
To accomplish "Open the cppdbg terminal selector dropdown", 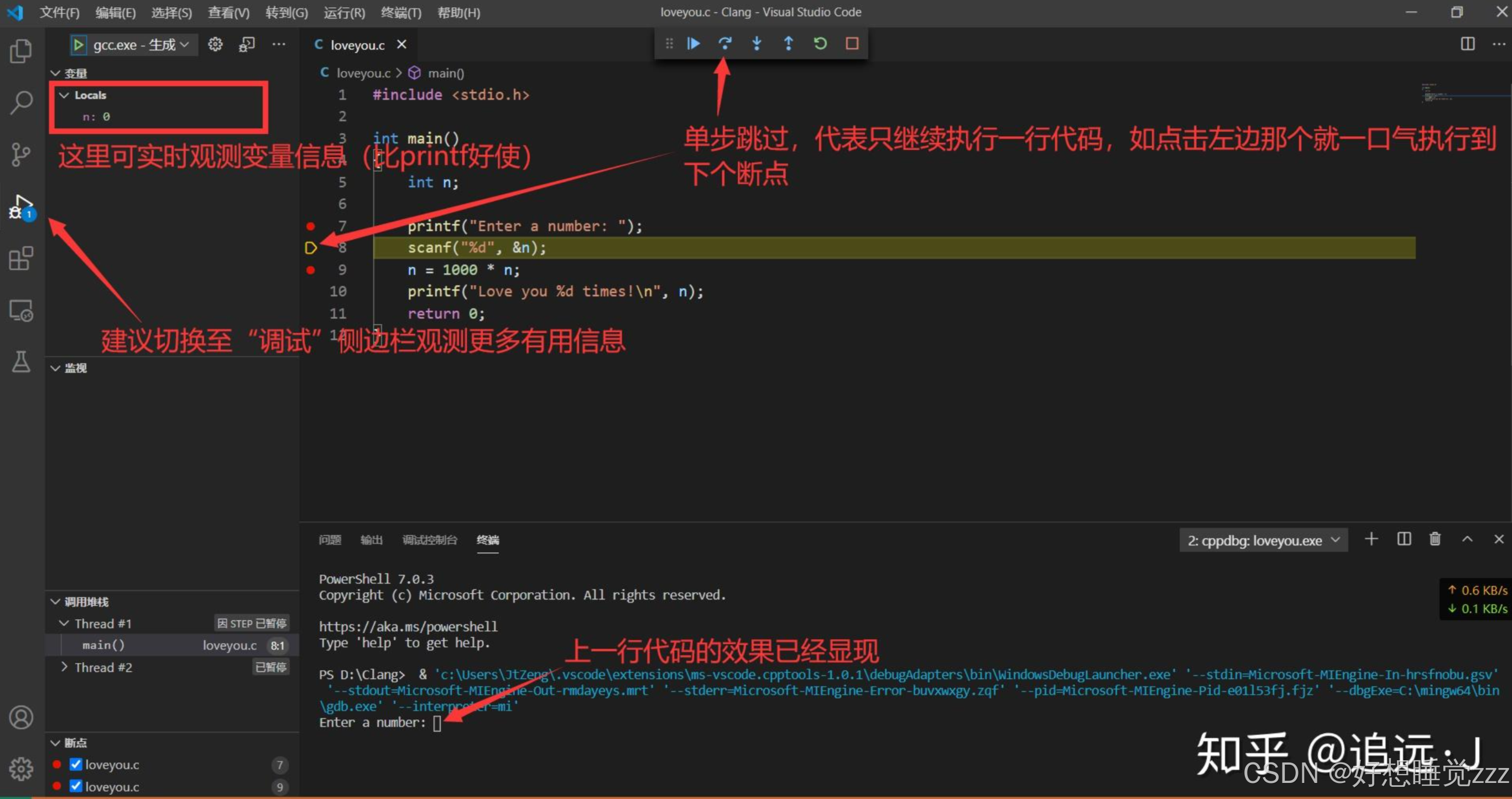I will tap(1263, 540).
